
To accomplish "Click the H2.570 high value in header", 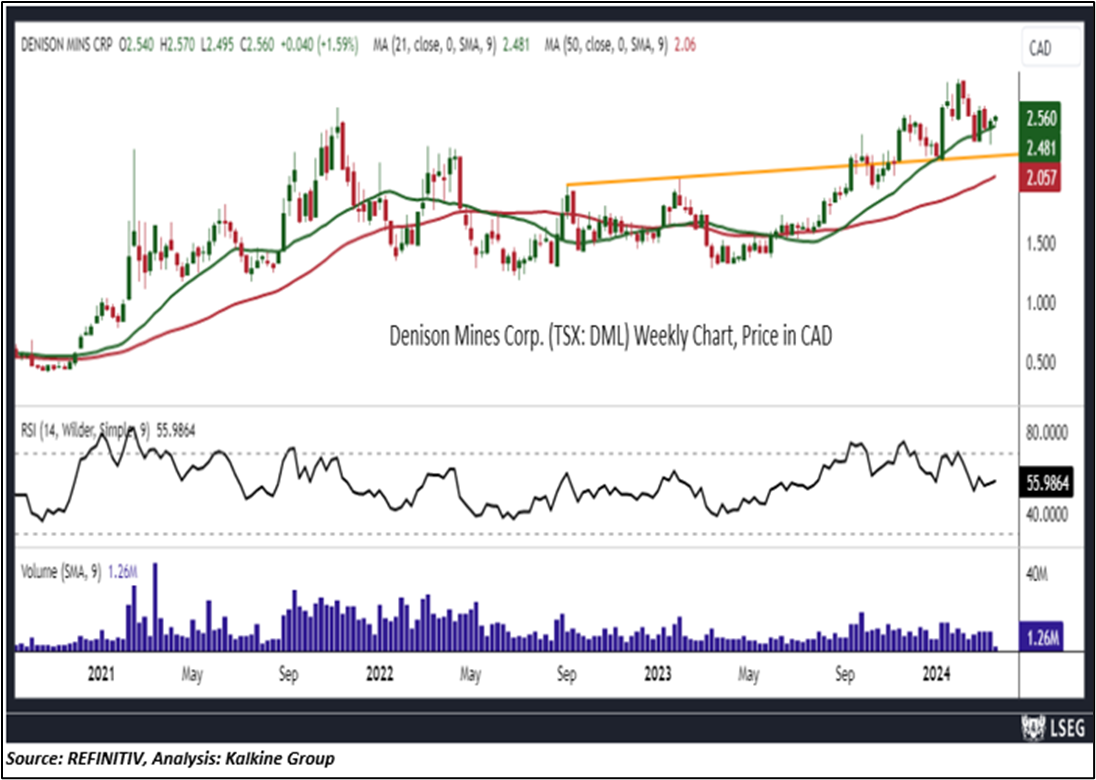I will pos(177,46).
